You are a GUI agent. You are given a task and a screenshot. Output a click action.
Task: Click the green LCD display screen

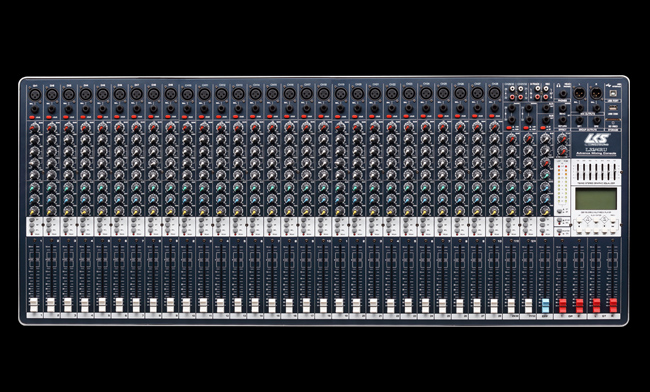point(596,198)
